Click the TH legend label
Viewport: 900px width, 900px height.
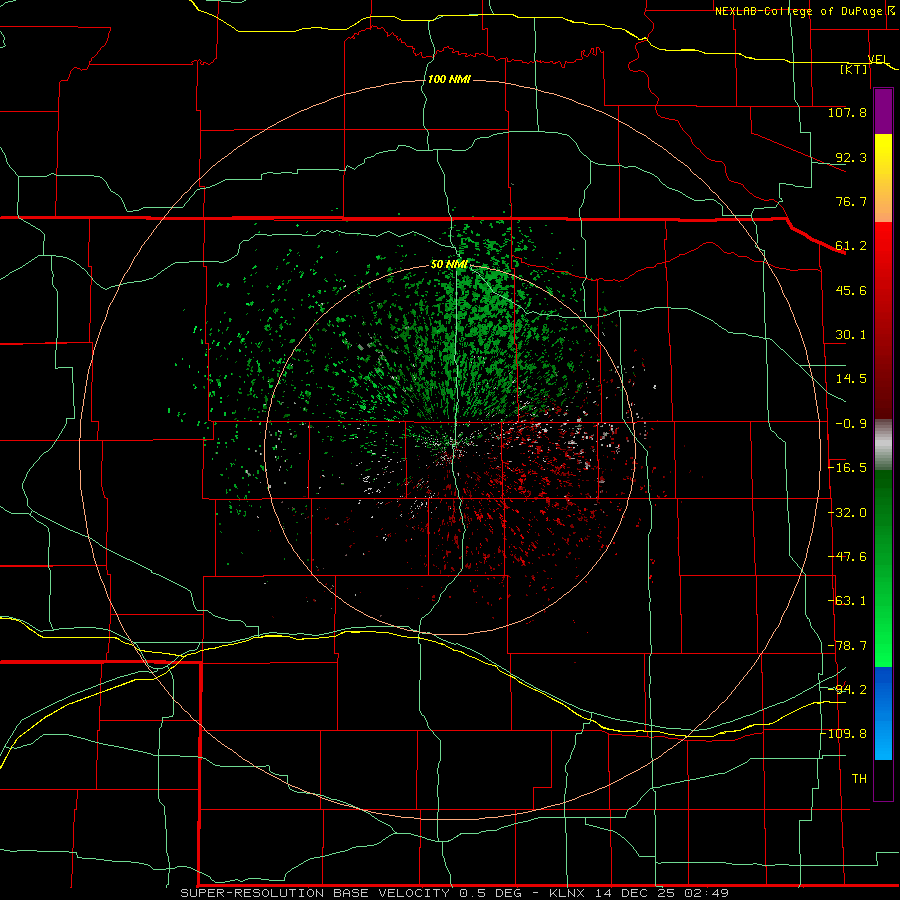(x=859, y=779)
